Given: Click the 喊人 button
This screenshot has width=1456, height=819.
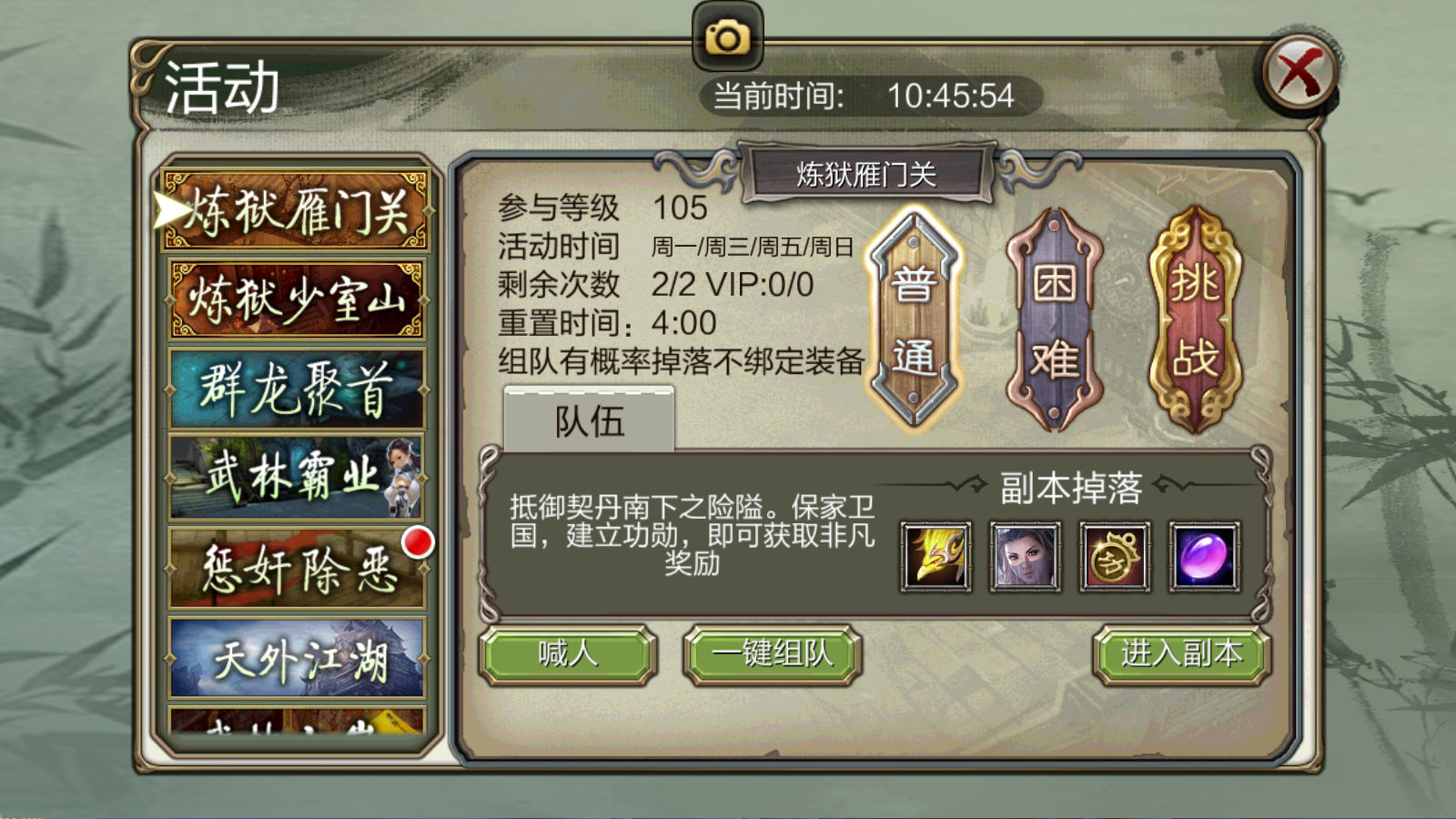Looking at the screenshot, I should tap(568, 654).
